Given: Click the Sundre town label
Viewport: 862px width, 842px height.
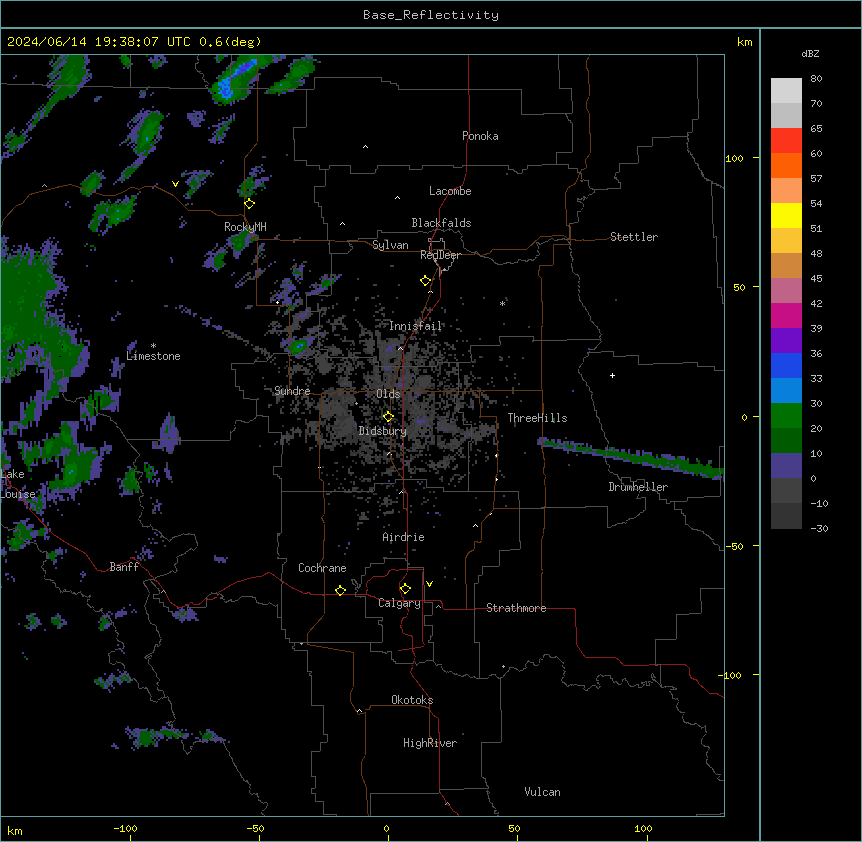Looking at the screenshot, I should [x=292, y=391].
